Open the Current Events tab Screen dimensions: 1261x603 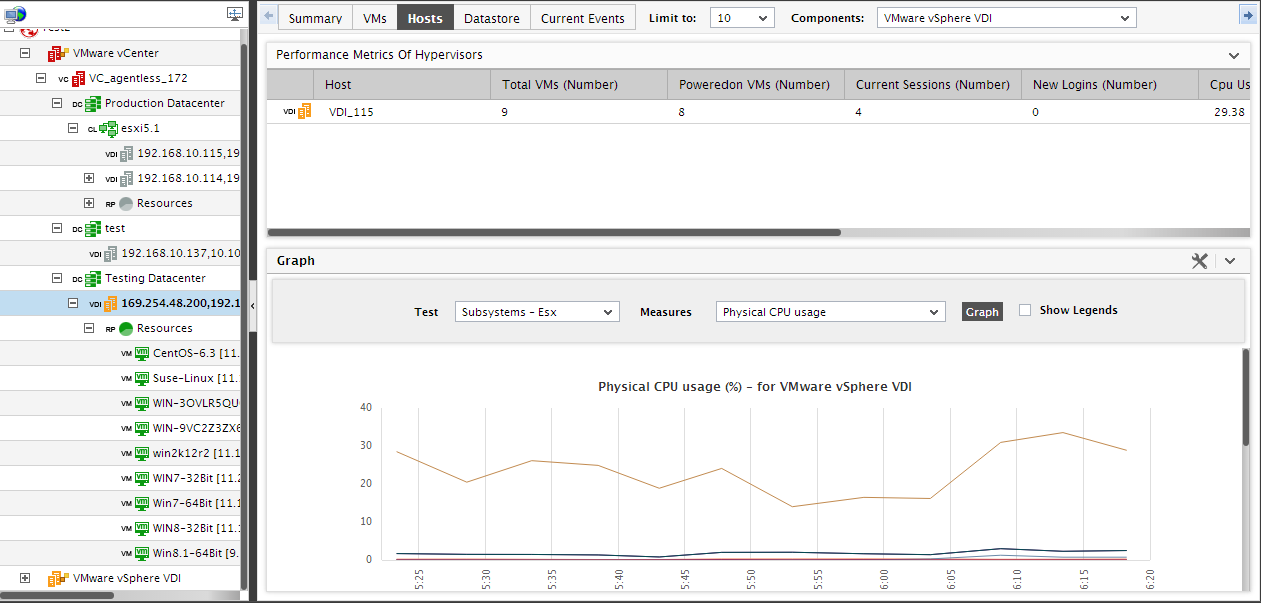click(582, 18)
